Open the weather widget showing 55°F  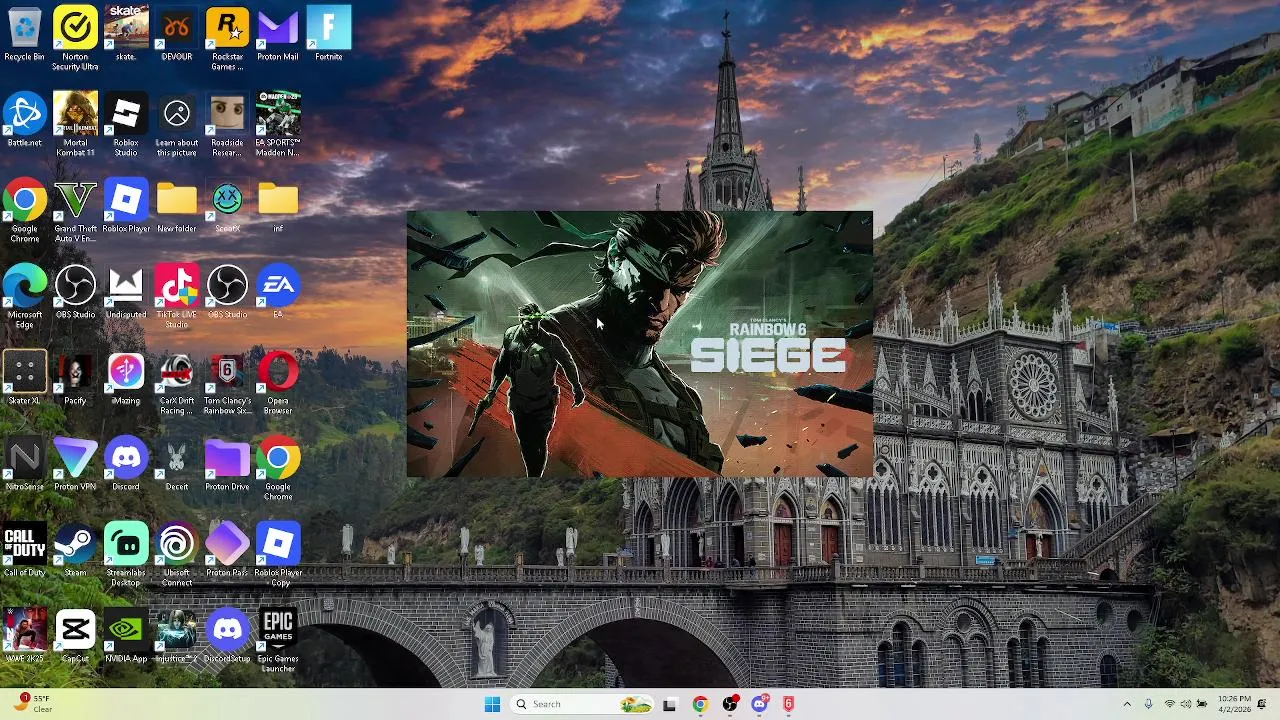33,704
